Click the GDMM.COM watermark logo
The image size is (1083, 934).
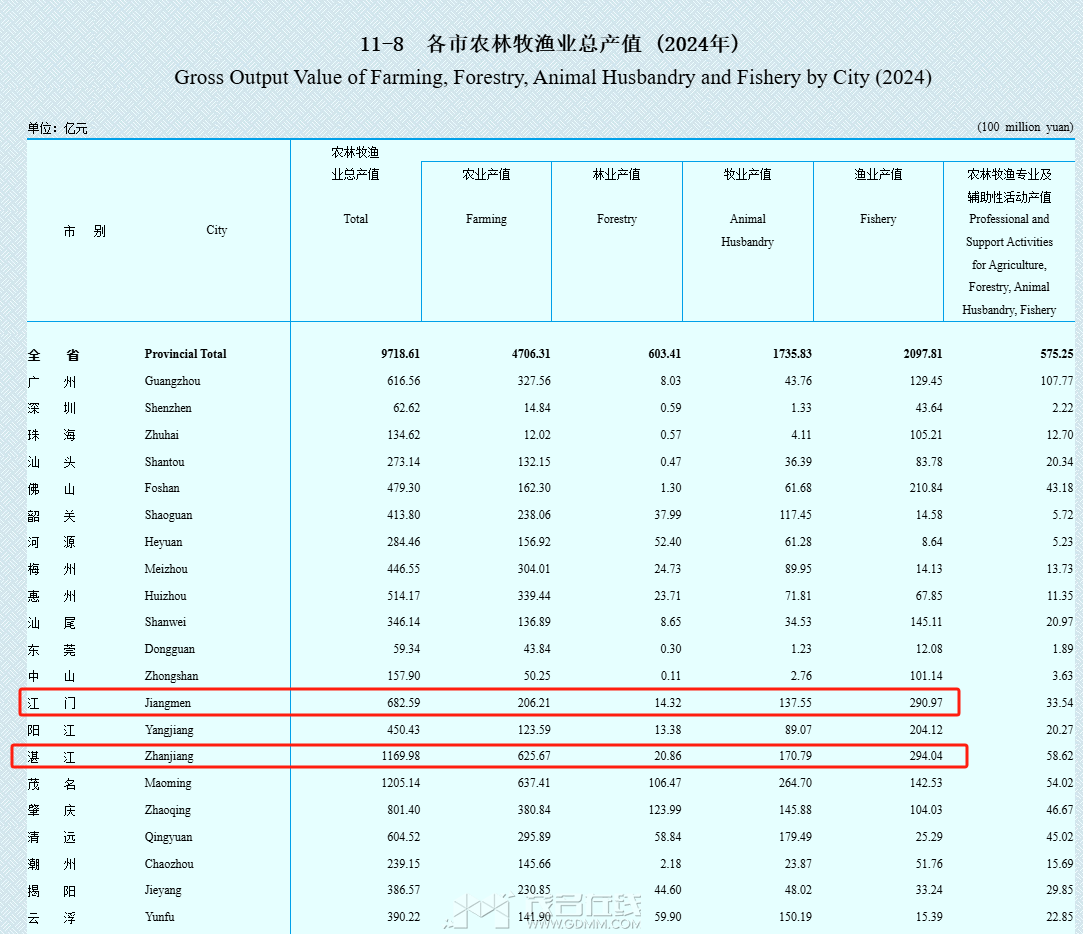[x=545, y=910]
